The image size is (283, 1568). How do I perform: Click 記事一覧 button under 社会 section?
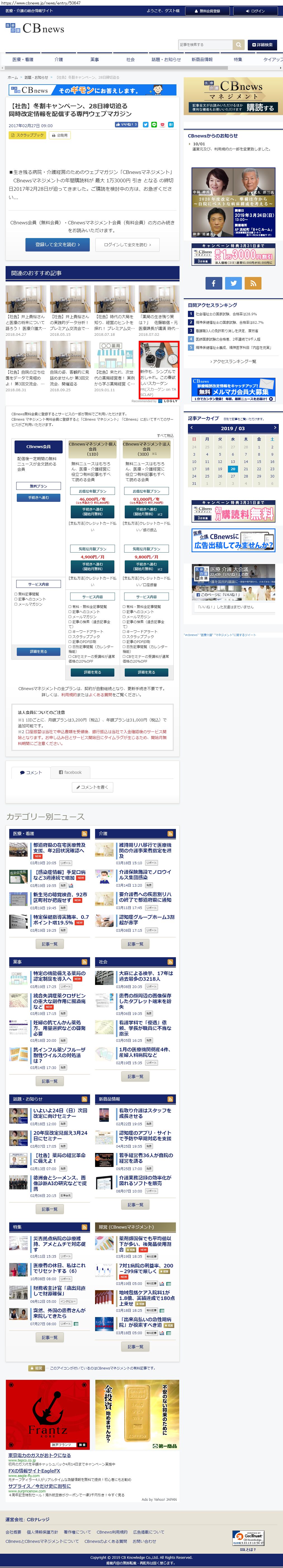tap(135, 1077)
